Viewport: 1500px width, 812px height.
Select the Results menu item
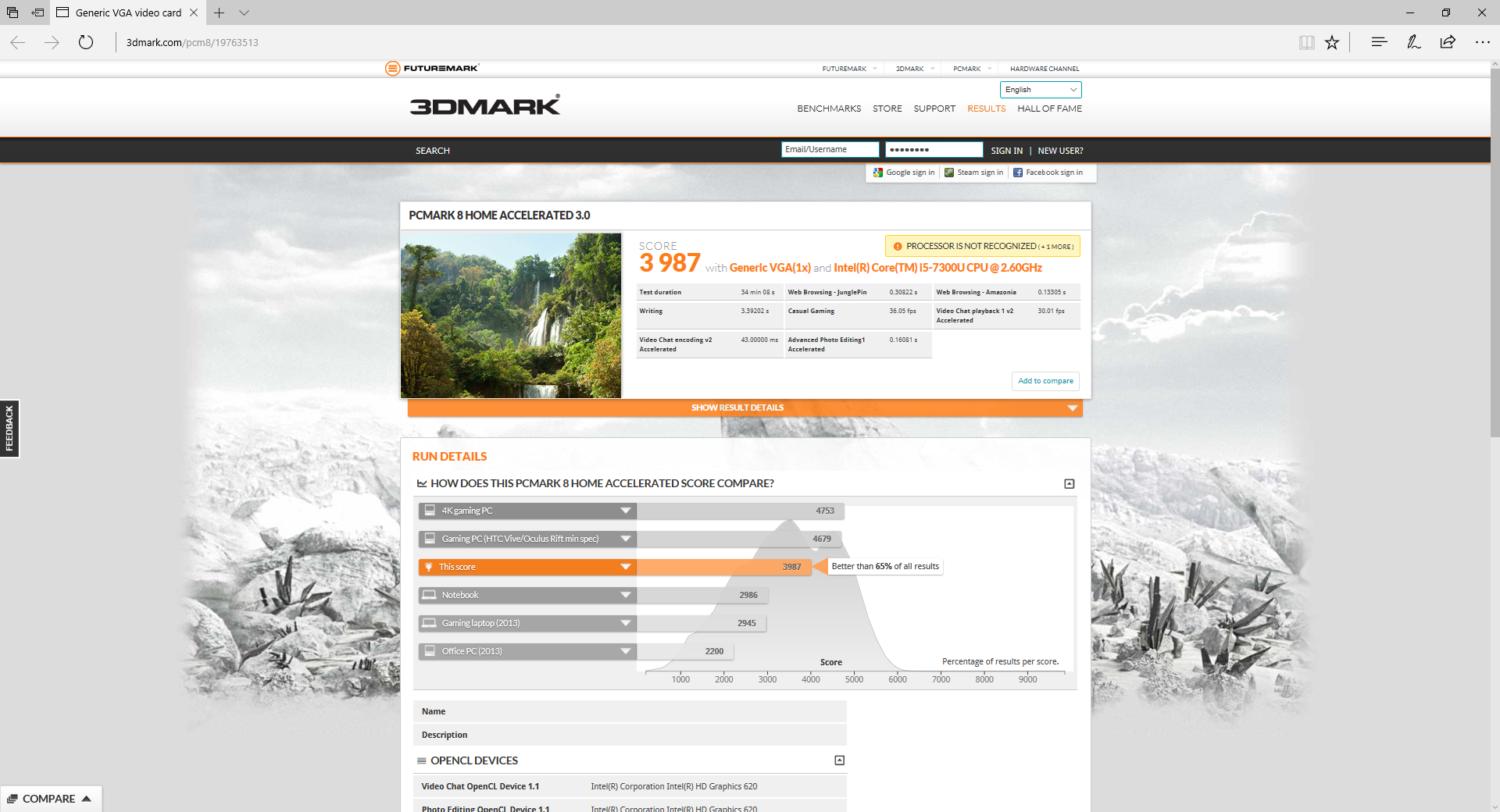tap(987, 109)
